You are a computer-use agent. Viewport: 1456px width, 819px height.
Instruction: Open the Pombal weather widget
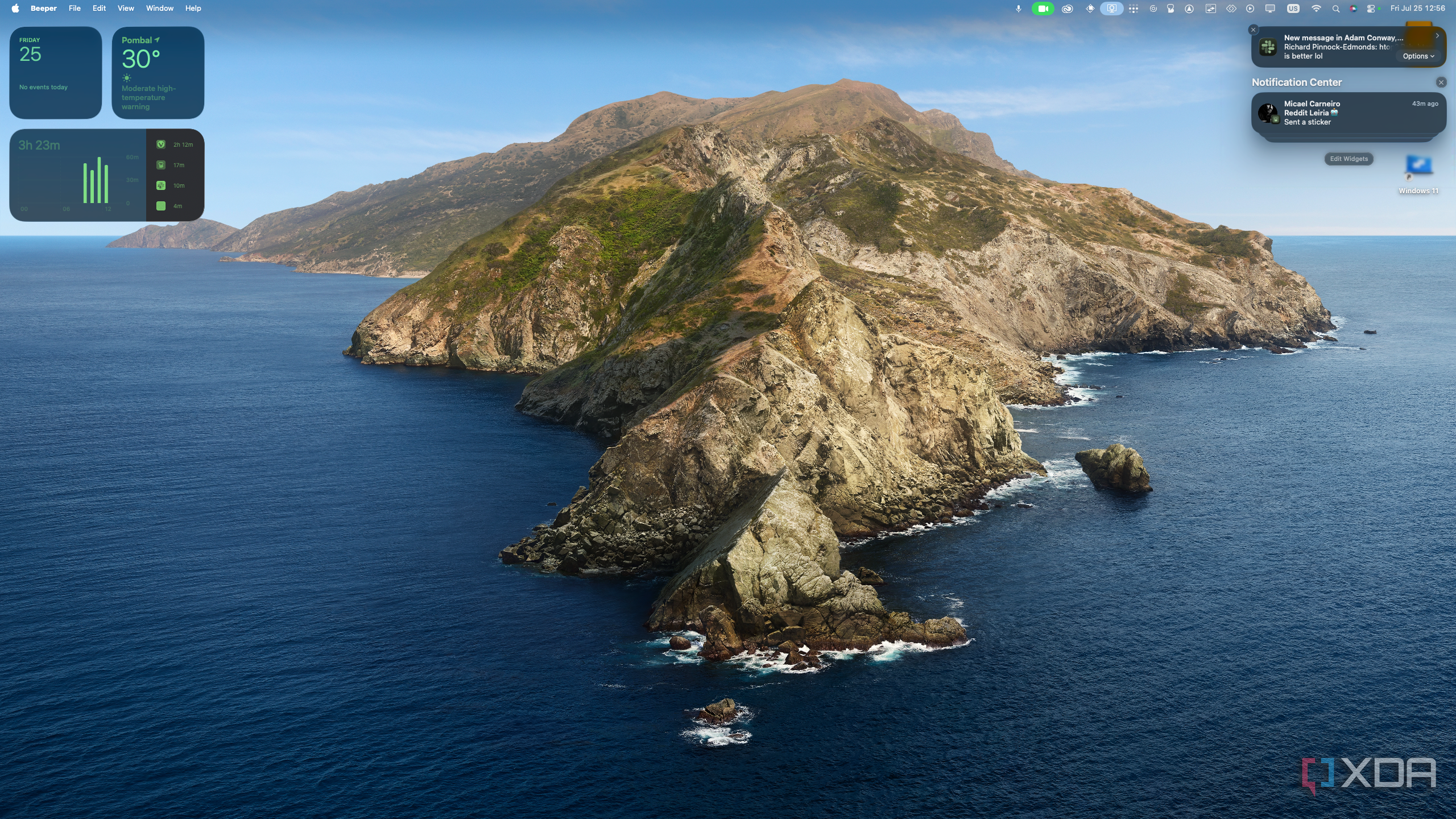158,73
